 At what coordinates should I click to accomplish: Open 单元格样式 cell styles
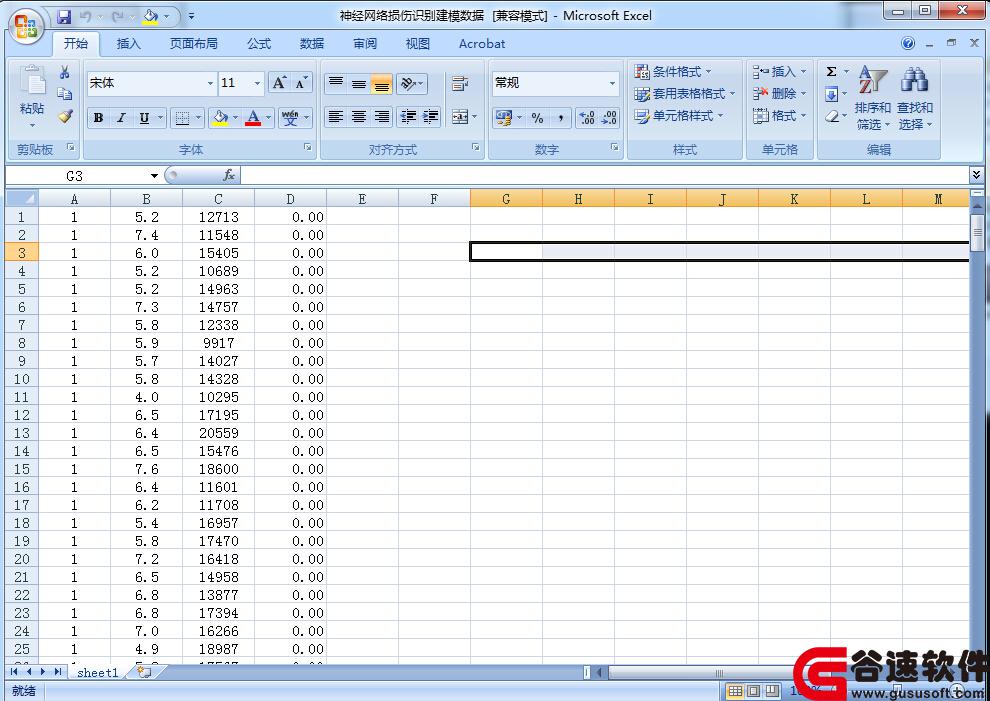tap(679, 116)
